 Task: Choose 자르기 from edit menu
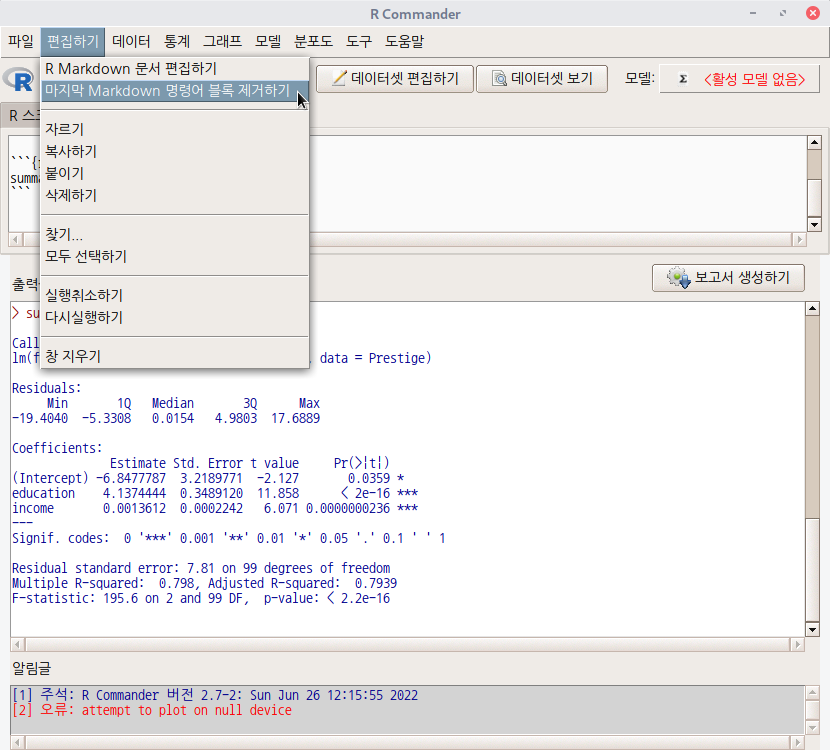pos(175,129)
